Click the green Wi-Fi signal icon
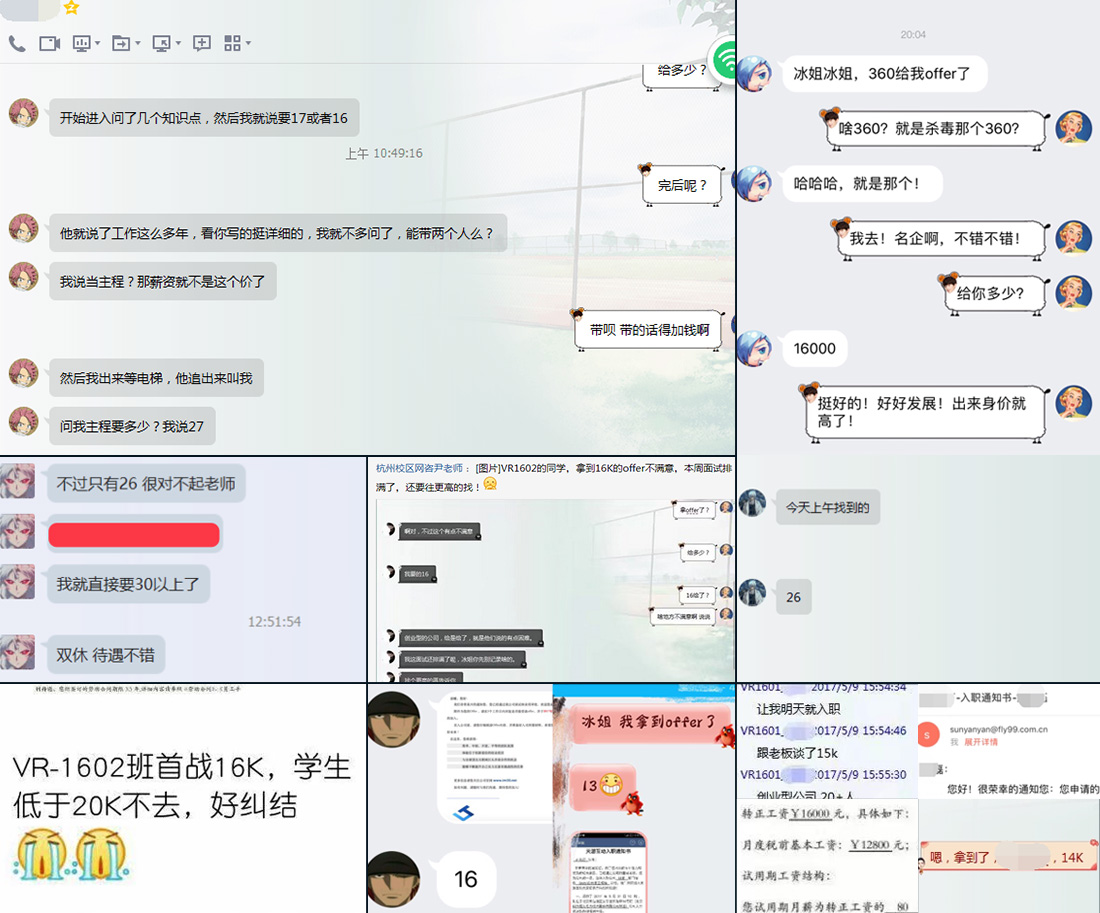The image size is (1100, 913). (726, 59)
